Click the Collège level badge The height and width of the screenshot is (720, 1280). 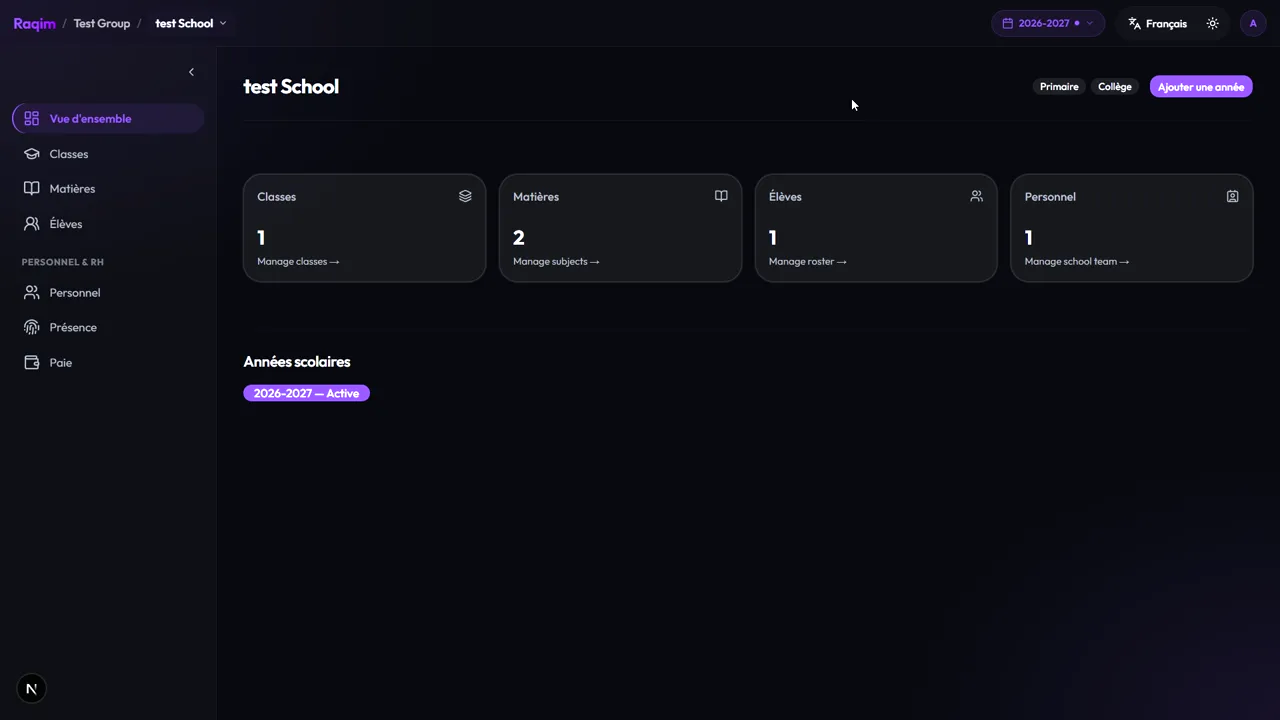tap(1115, 87)
